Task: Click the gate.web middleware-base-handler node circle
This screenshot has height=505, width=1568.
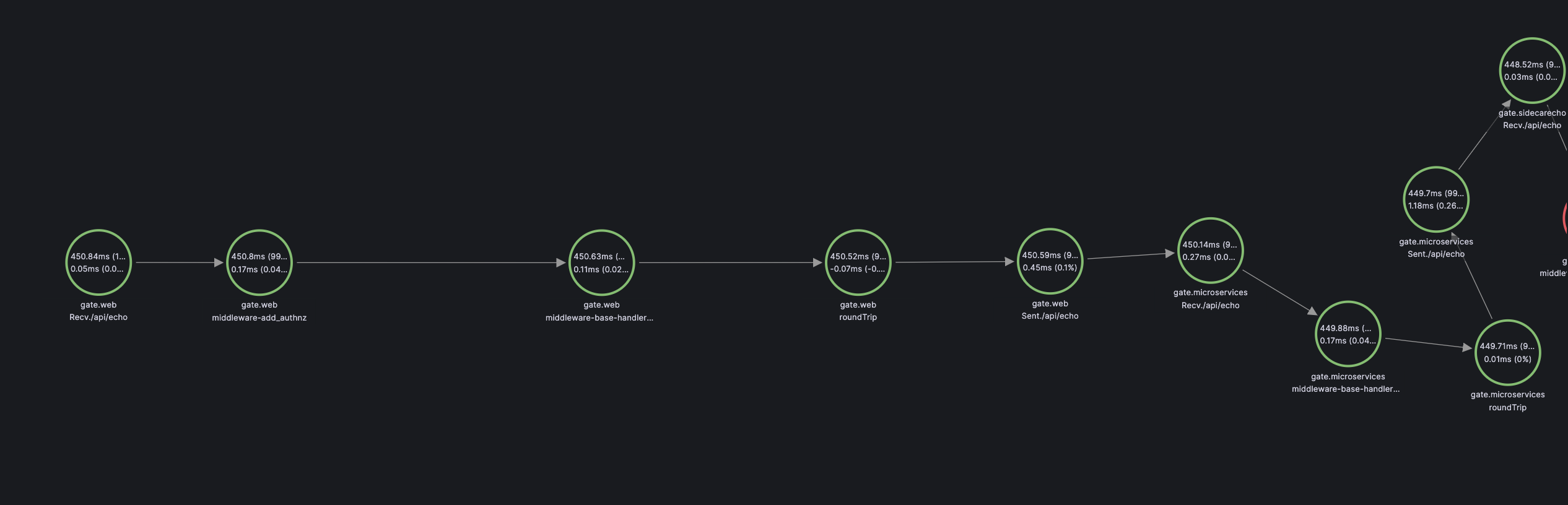Action: tap(601, 262)
